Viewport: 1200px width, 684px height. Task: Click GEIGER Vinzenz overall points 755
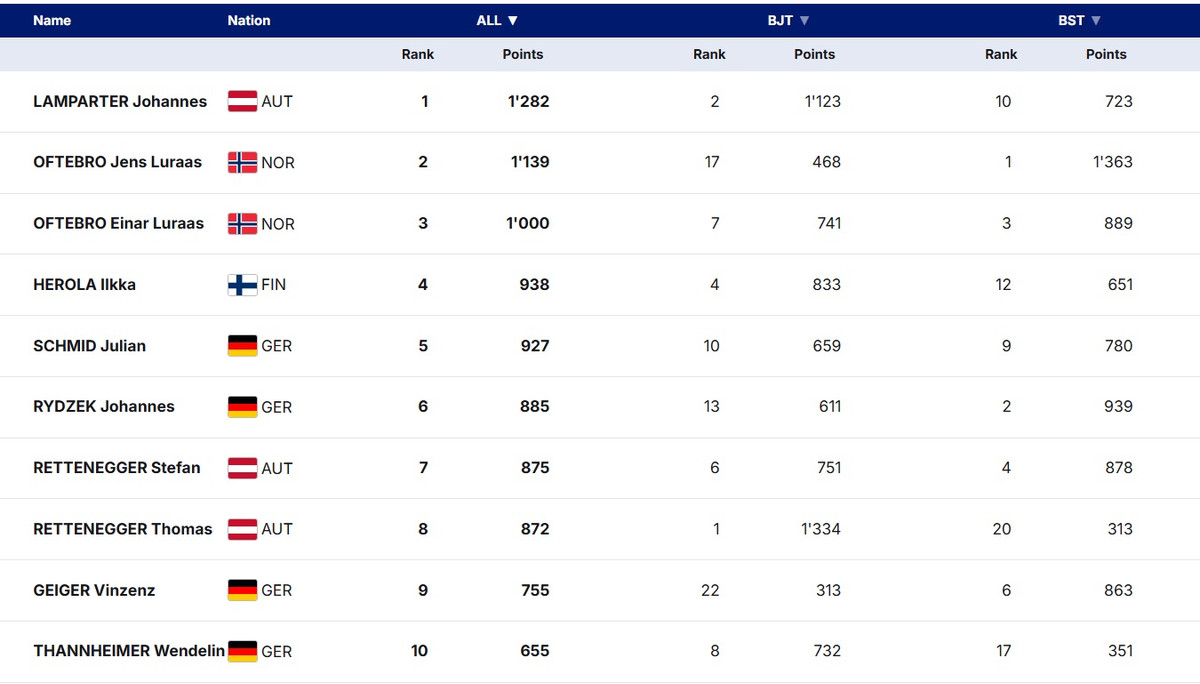pyautogui.click(x=535, y=590)
